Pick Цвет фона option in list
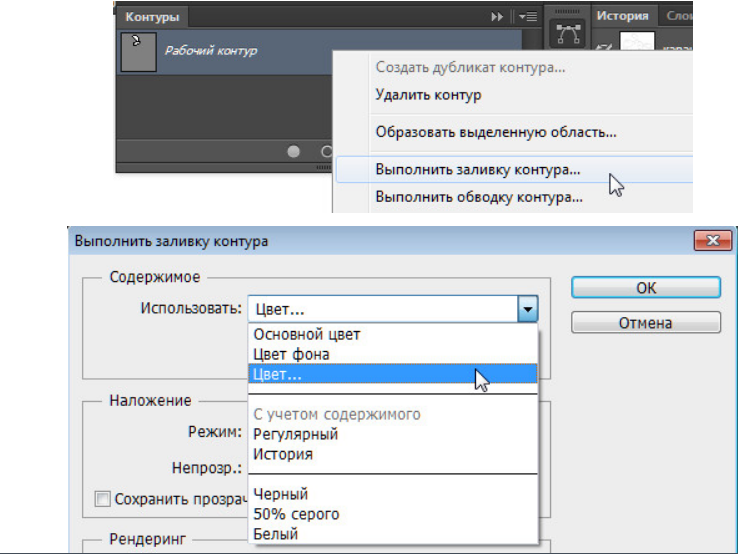This screenshot has height=554, width=738. [291, 354]
